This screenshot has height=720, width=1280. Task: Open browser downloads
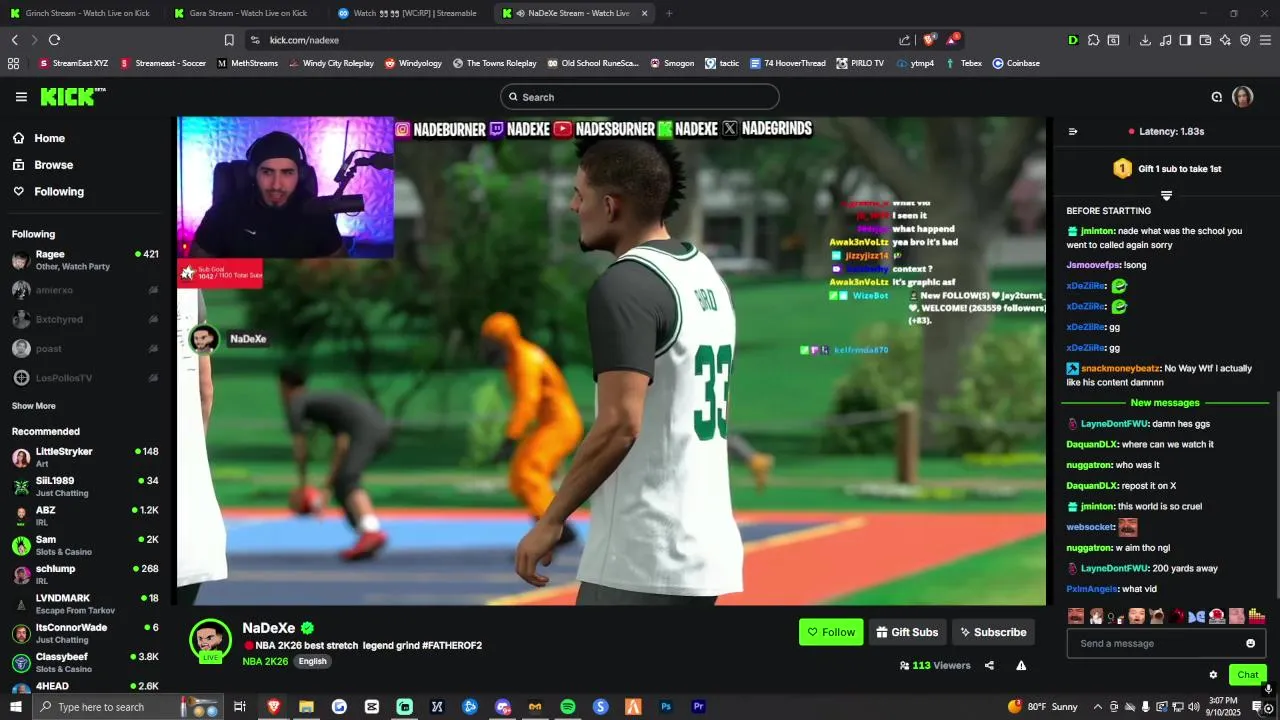pos(1145,40)
